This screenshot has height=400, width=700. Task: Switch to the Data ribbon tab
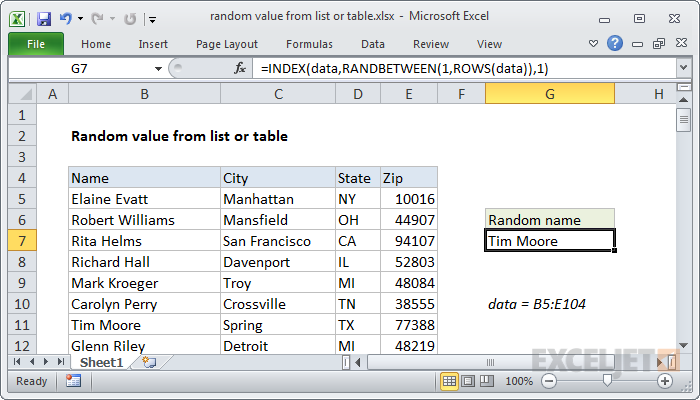click(373, 44)
